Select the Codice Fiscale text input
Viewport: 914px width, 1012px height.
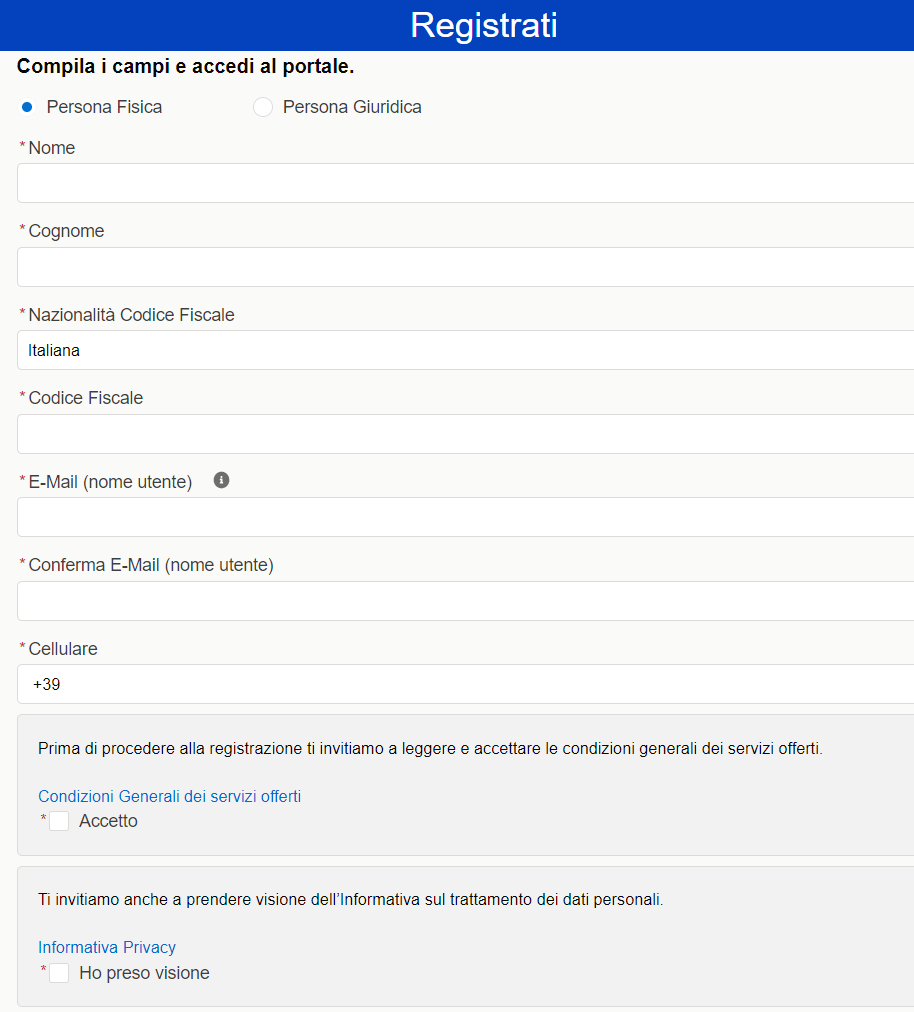click(465, 434)
